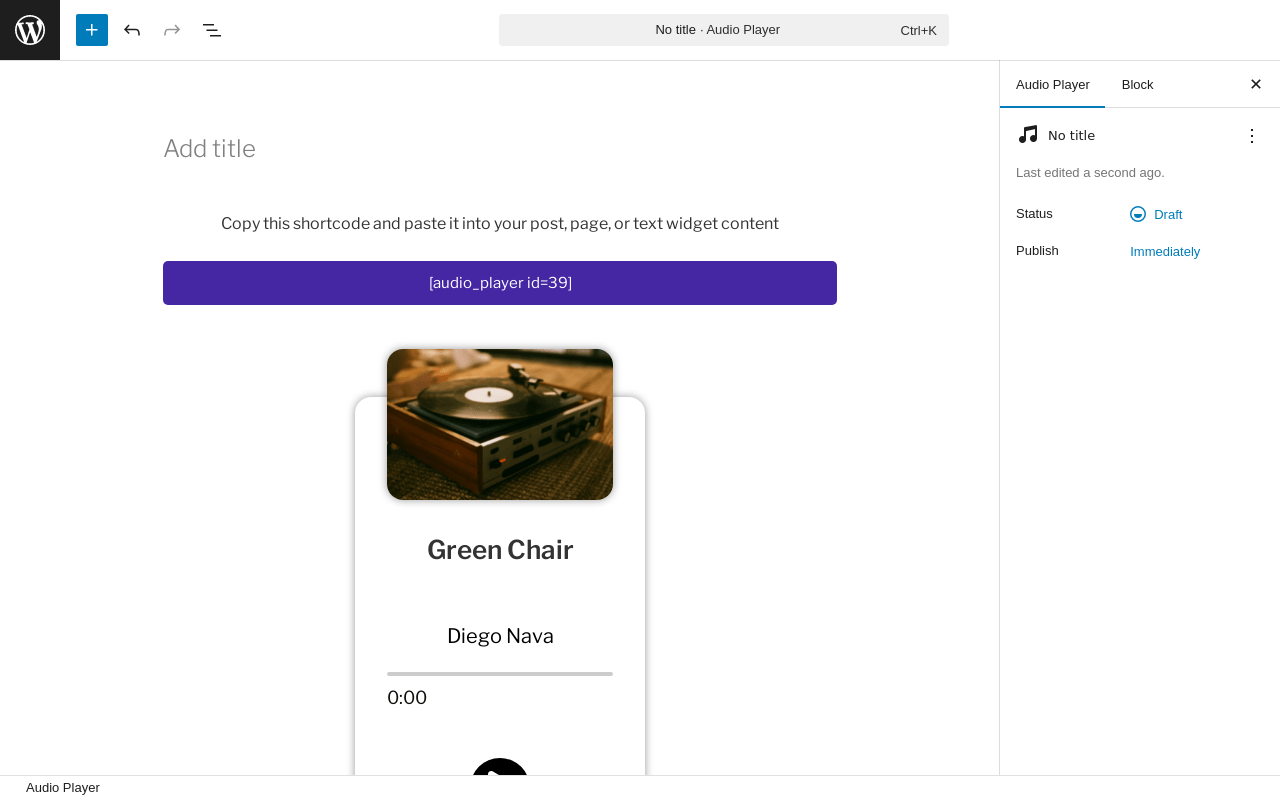Open the three-dot actions menu beside No title
The width and height of the screenshot is (1280, 800).
click(1252, 136)
